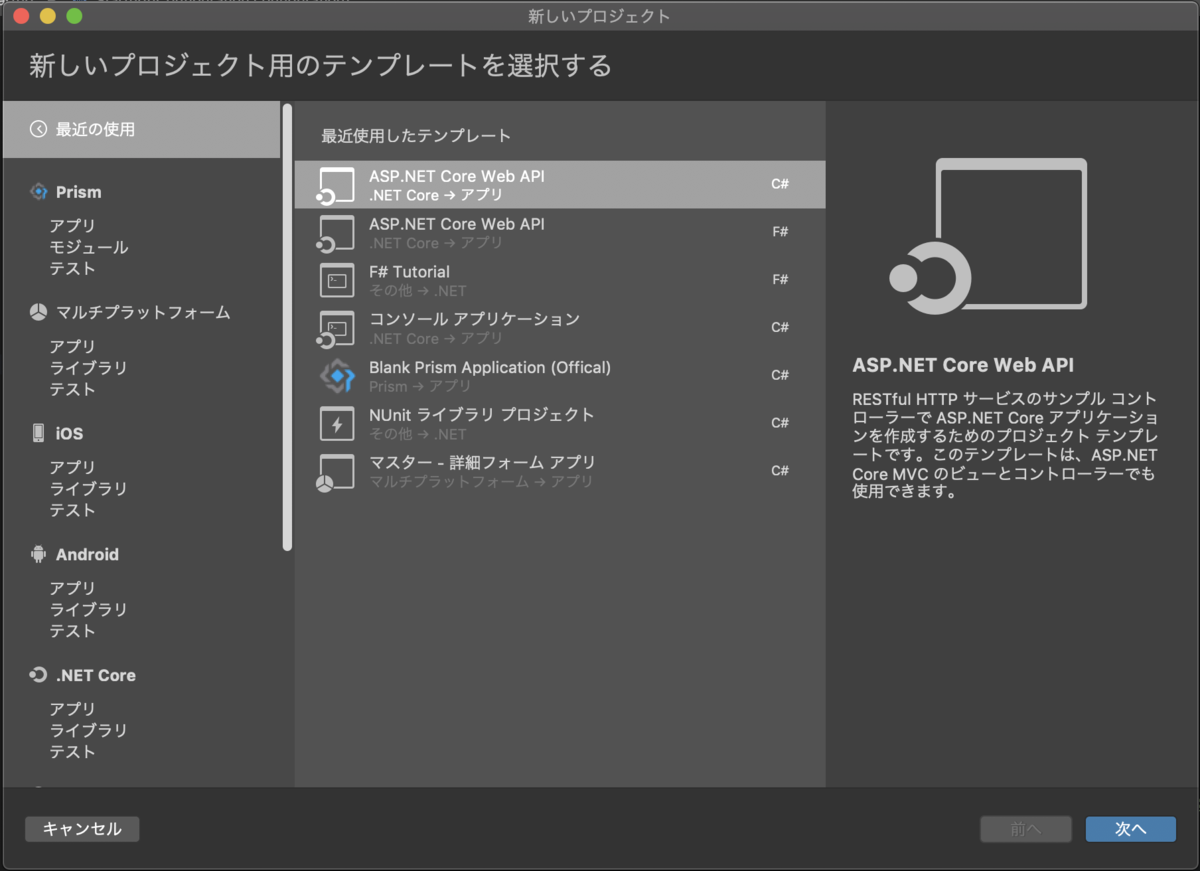1200x871 pixels.
Task: Click C# language label on selected Web API row
Action: 780,184
